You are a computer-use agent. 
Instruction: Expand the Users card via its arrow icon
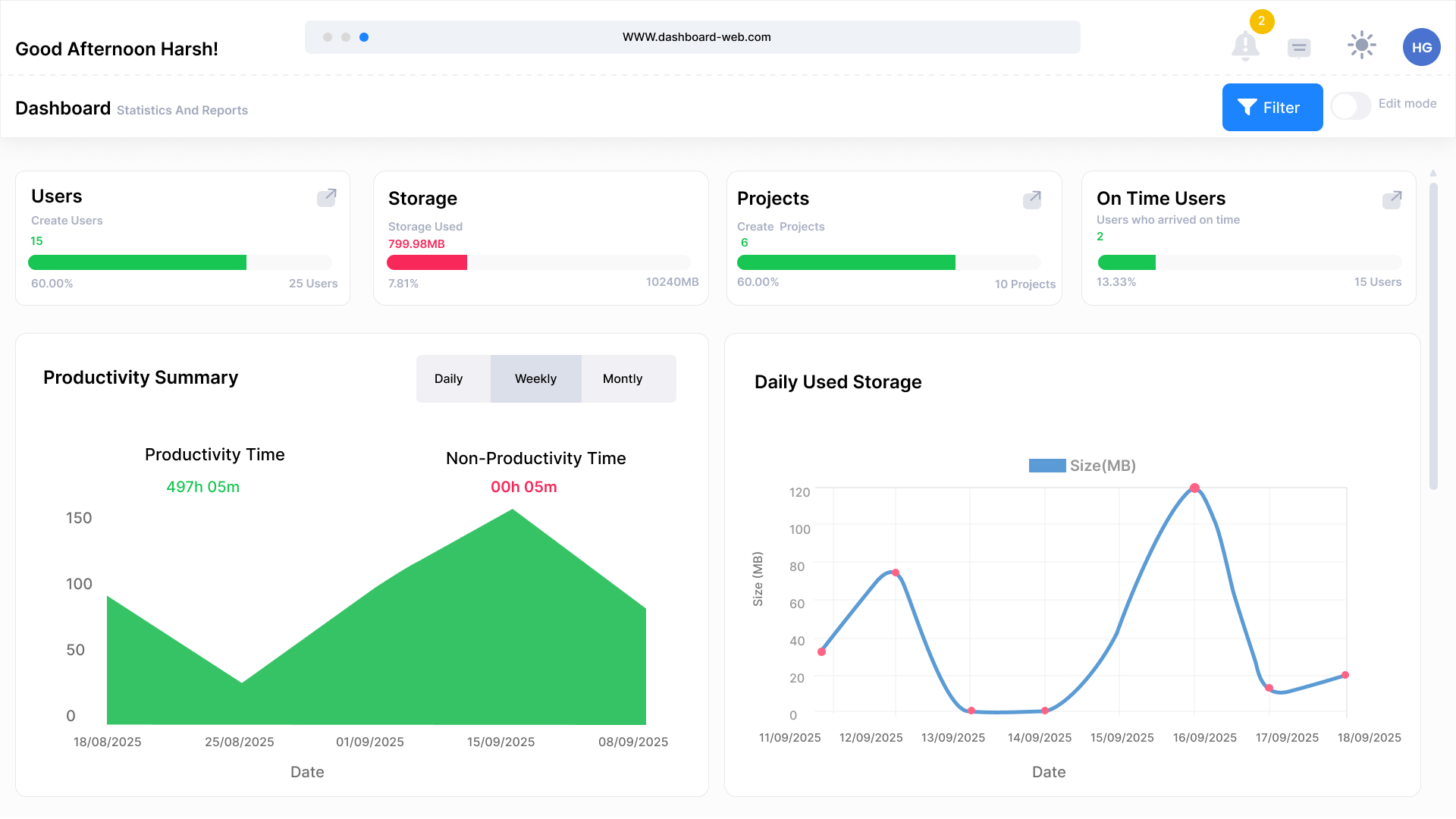click(x=327, y=196)
